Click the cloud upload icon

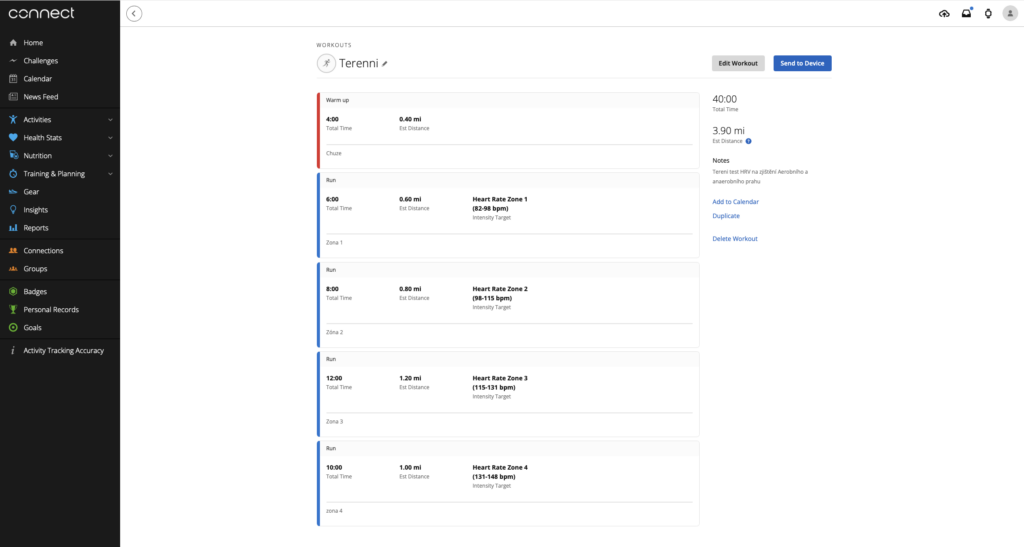click(944, 13)
